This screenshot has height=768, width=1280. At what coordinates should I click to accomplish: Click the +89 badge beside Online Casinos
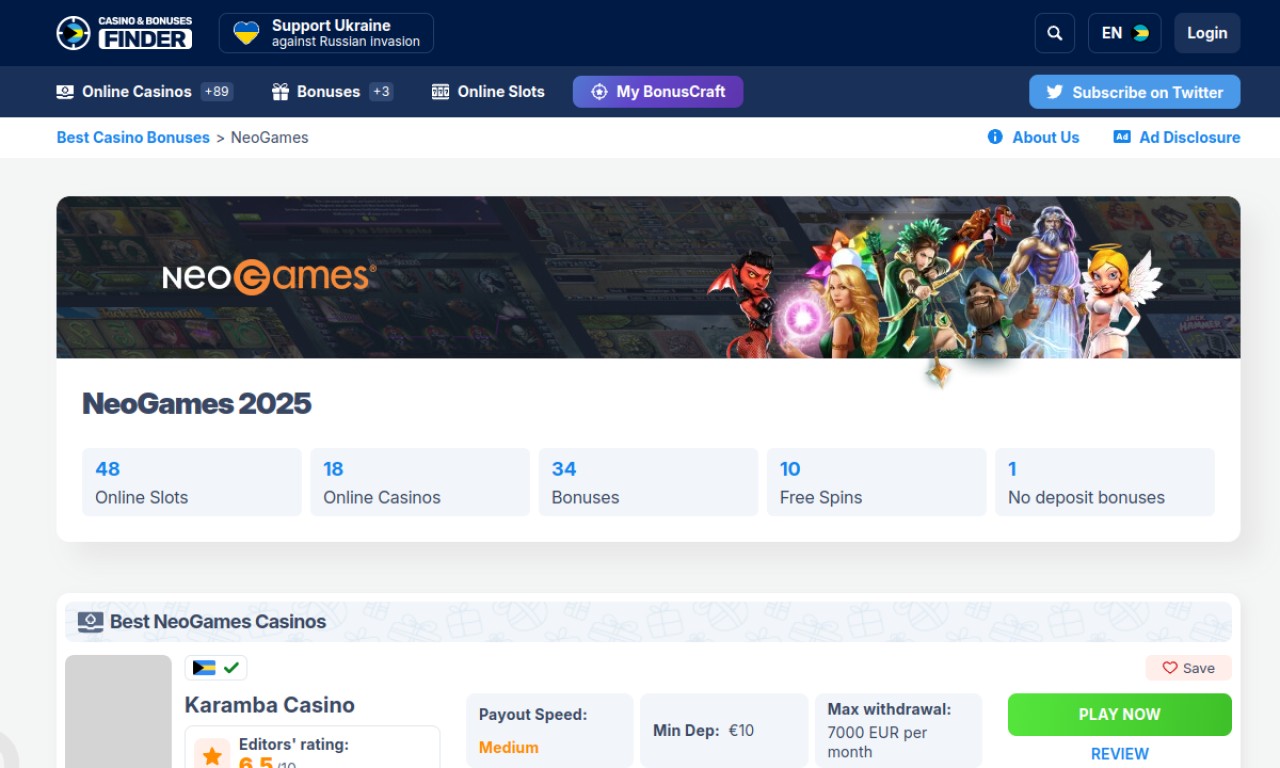point(217,92)
